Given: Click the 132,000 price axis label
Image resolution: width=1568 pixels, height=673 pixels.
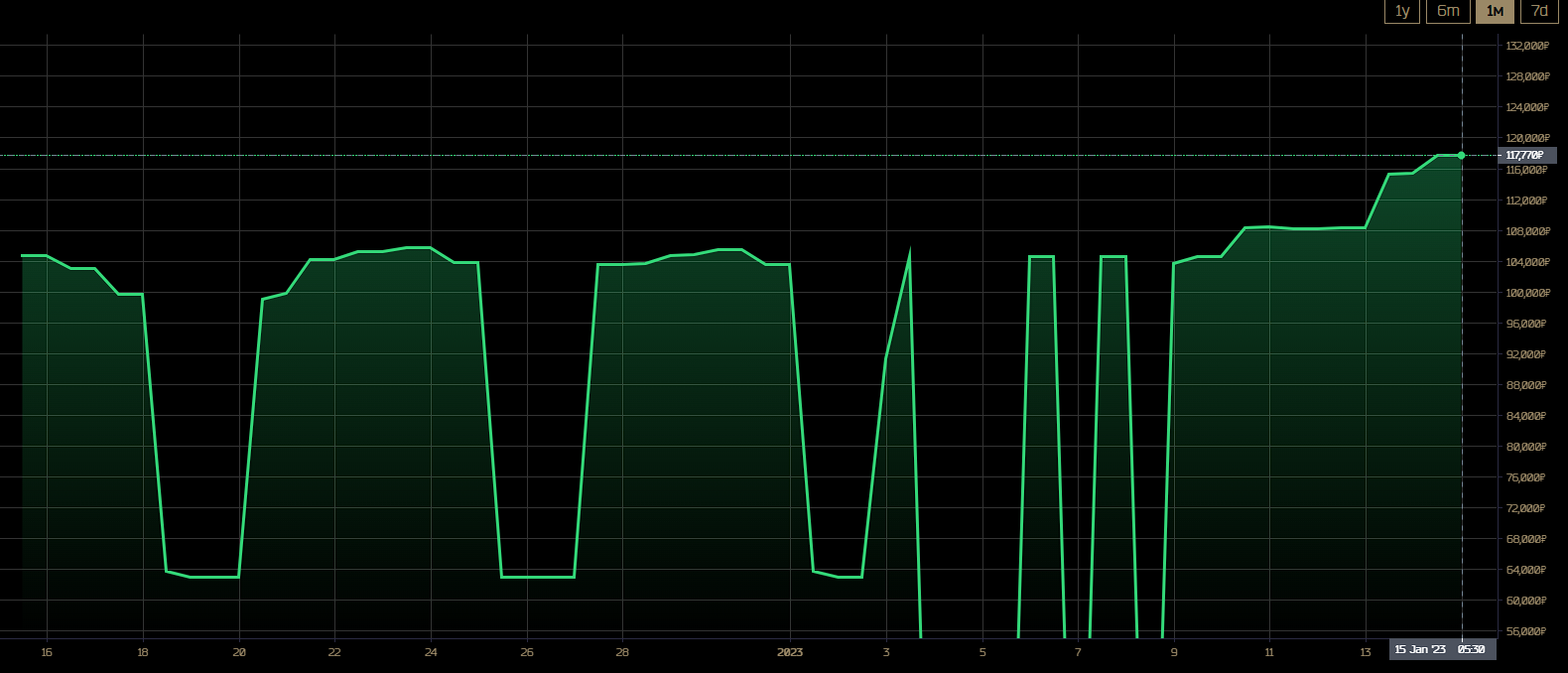Looking at the screenshot, I should click(x=1526, y=46).
